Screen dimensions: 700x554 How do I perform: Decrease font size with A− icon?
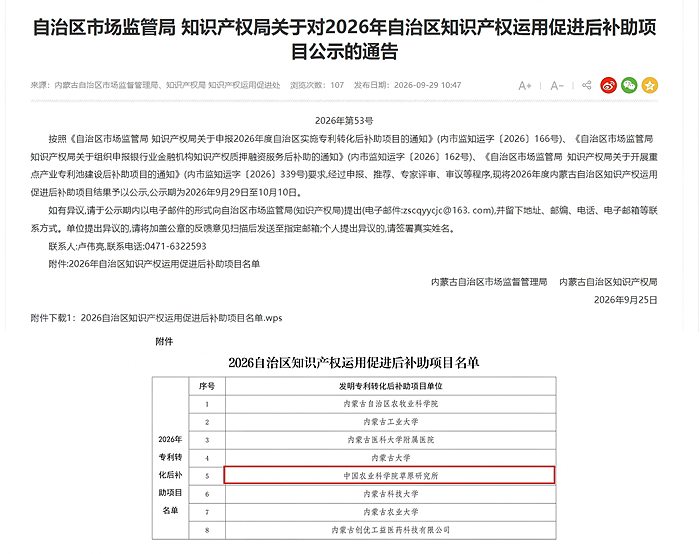(557, 85)
